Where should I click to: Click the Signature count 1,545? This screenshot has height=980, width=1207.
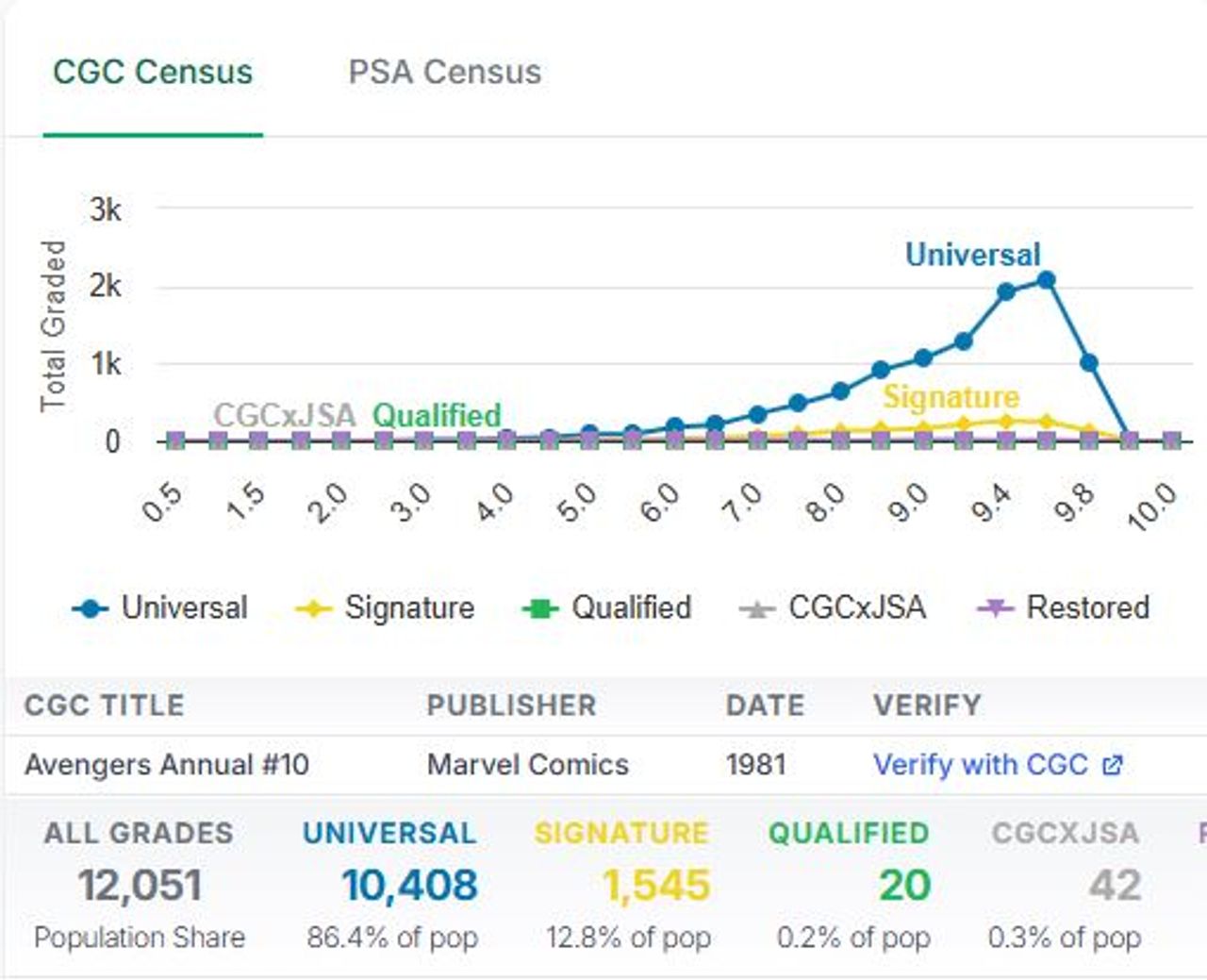655,885
